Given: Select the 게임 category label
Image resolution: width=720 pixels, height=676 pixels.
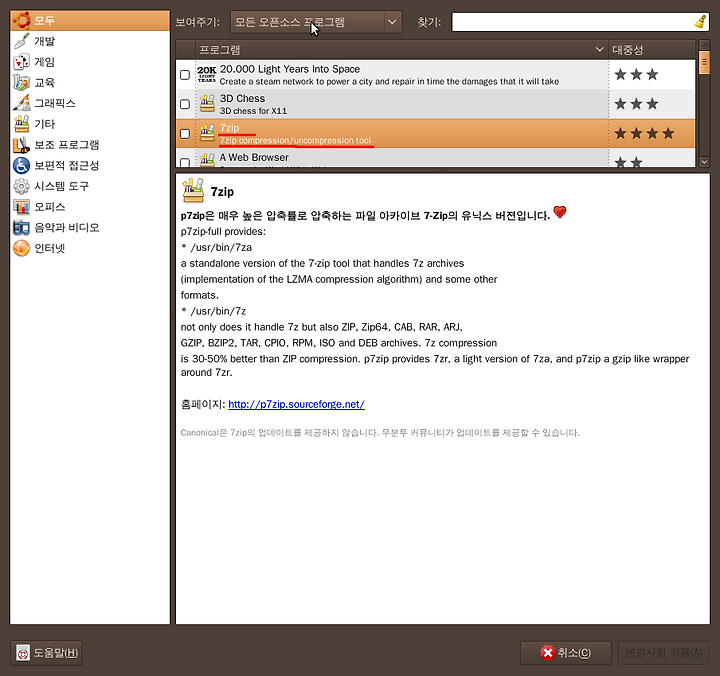Looking at the screenshot, I should click(x=45, y=62).
